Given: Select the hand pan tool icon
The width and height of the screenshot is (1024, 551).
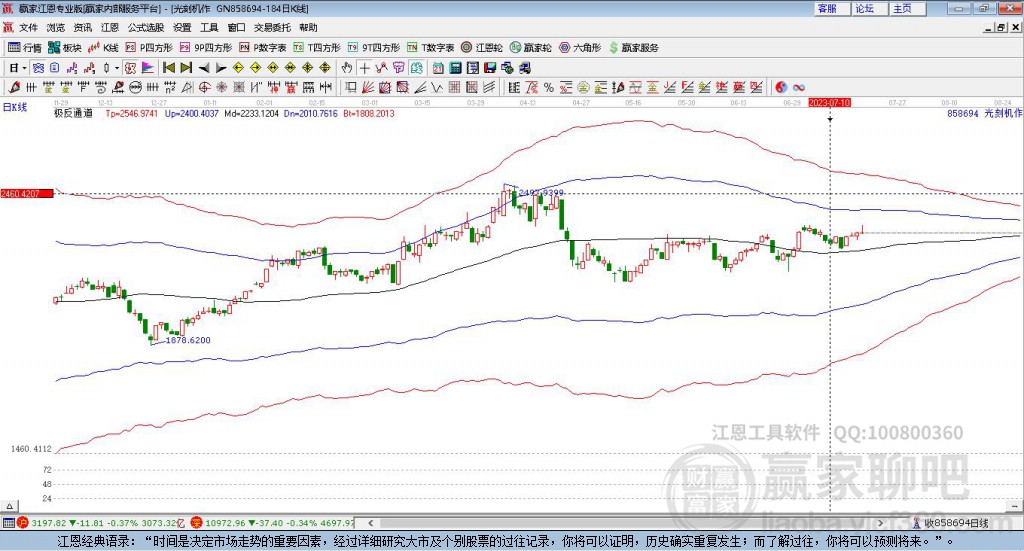Looking at the screenshot, I should (347, 68).
